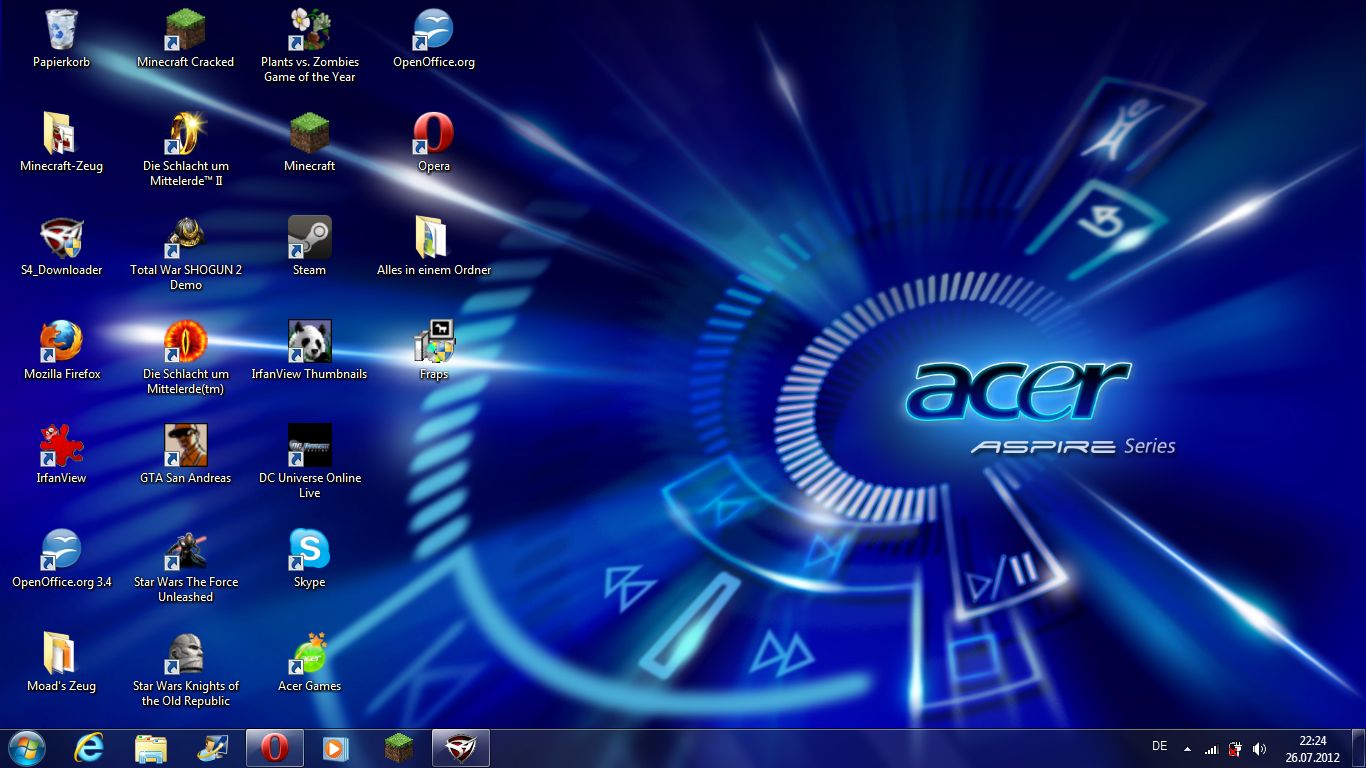Open the Fraps desktop shortcut
The image size is (1366, 768).
(x=433, y=342)
